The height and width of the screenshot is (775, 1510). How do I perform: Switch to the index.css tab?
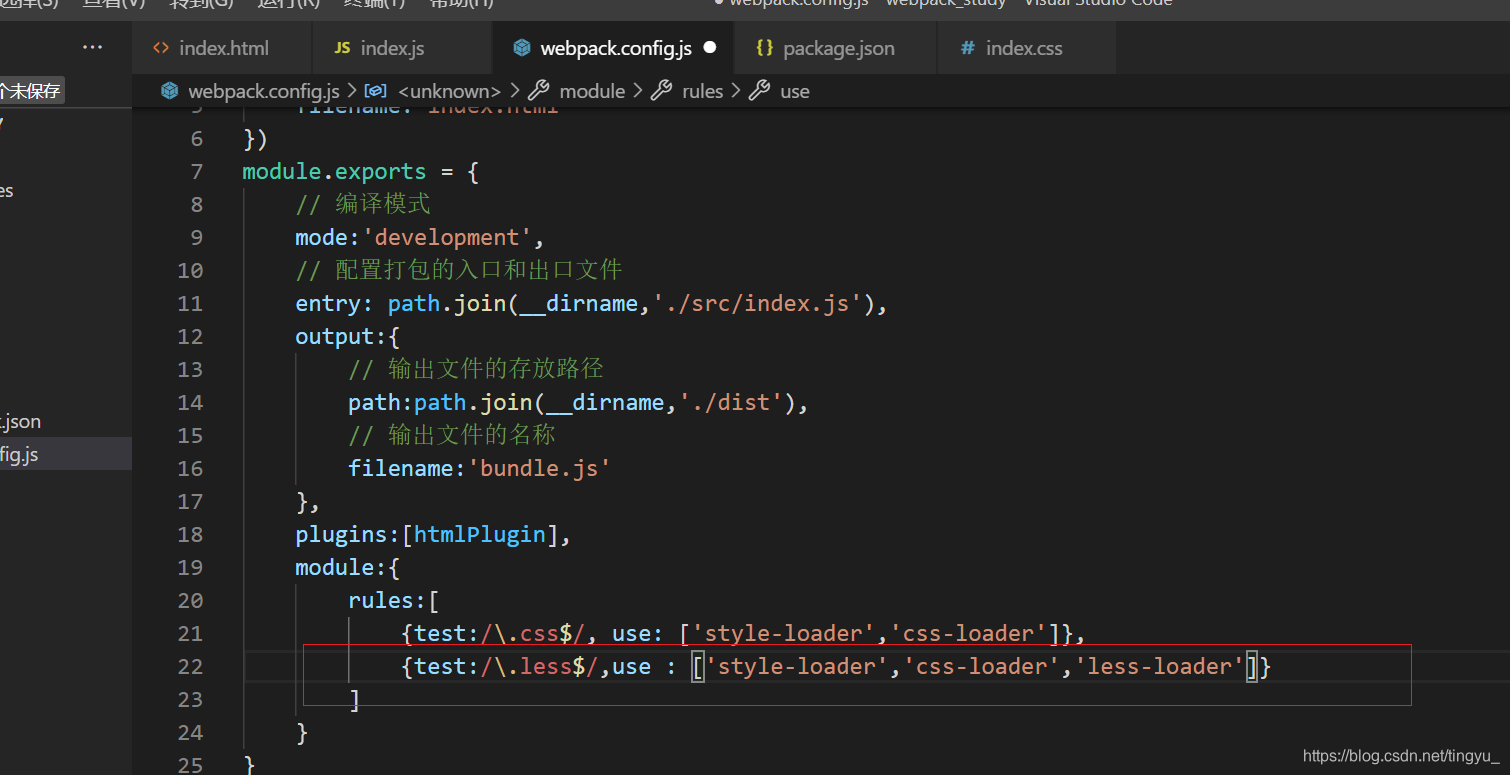coord(1024,47)
